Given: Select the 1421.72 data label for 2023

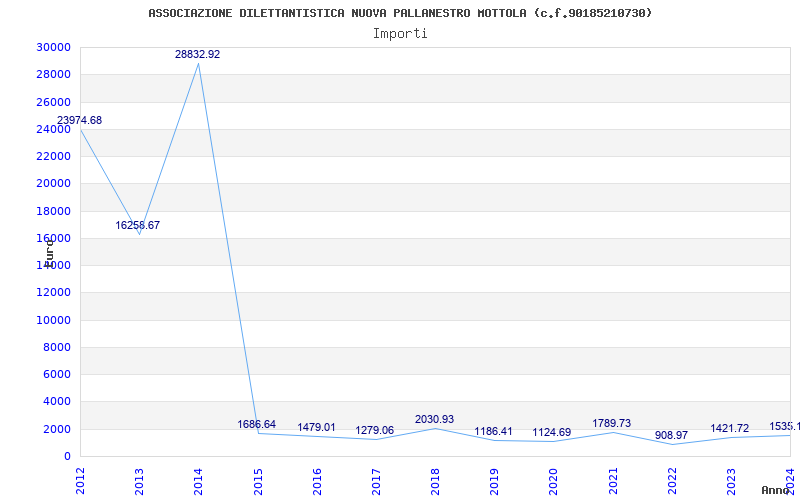Looking at the screenshot, I should (x=730, y=428).
